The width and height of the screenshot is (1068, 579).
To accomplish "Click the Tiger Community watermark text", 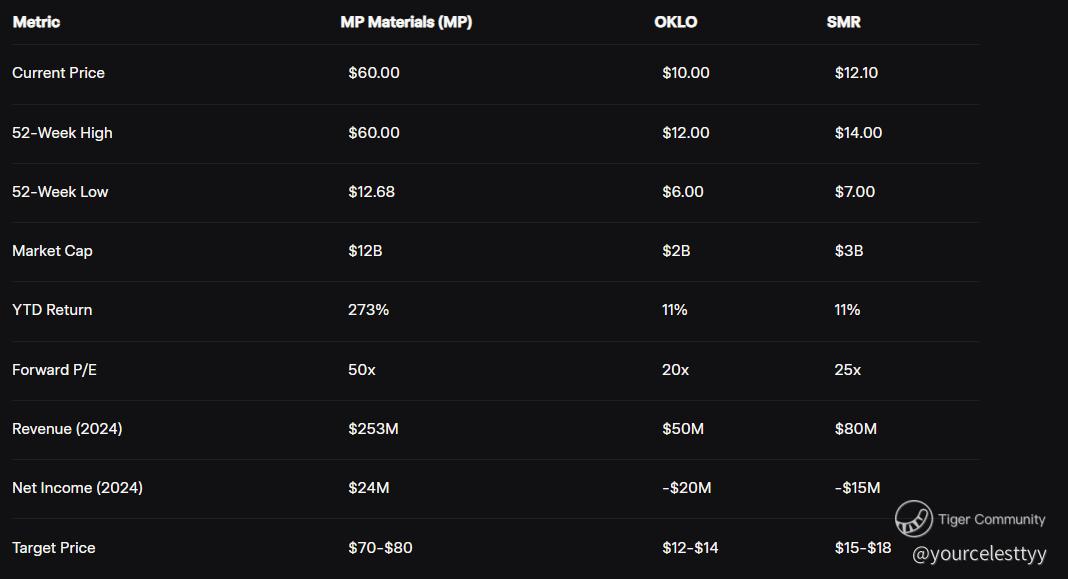I will (991, 519).
